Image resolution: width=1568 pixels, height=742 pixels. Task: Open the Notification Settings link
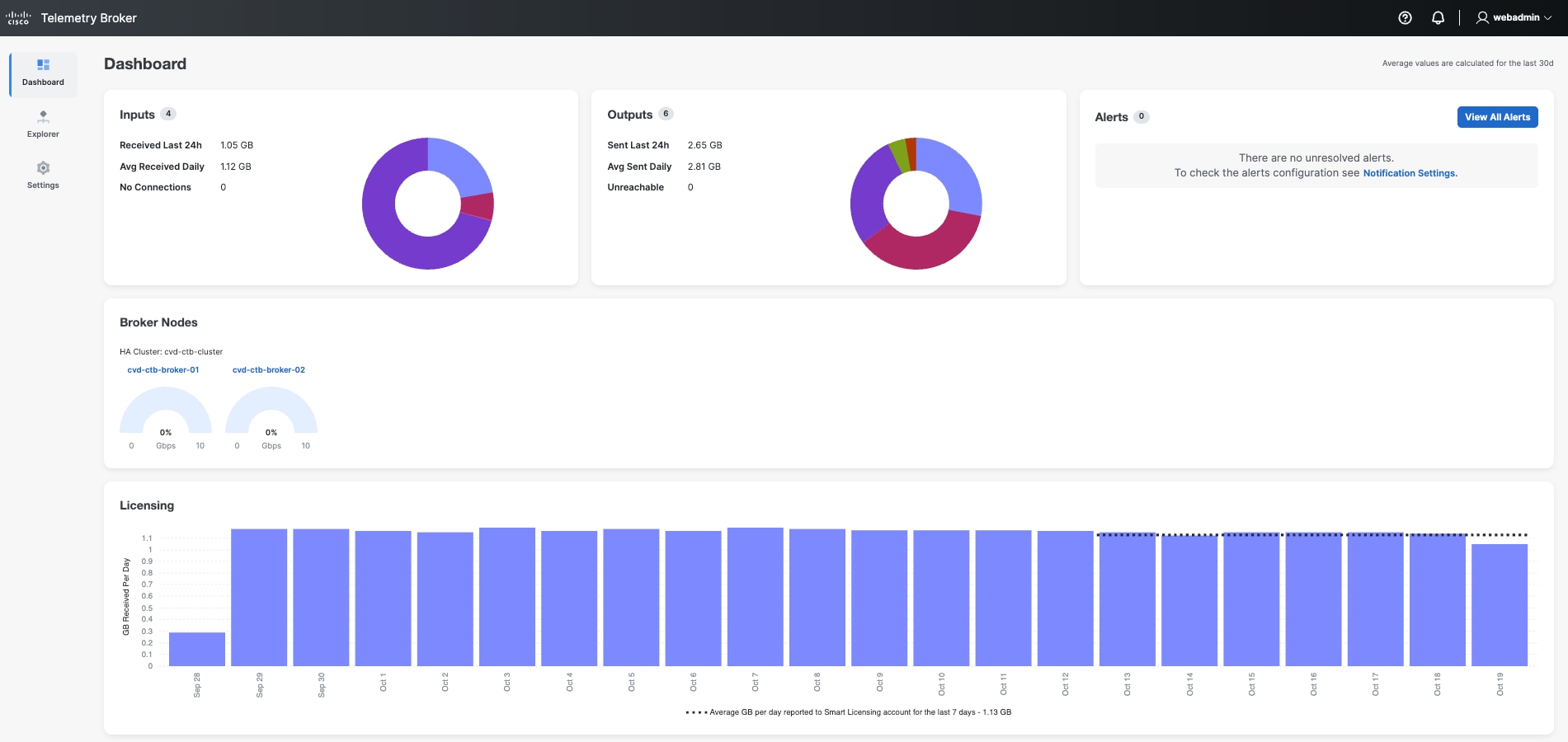[1410, 173]
